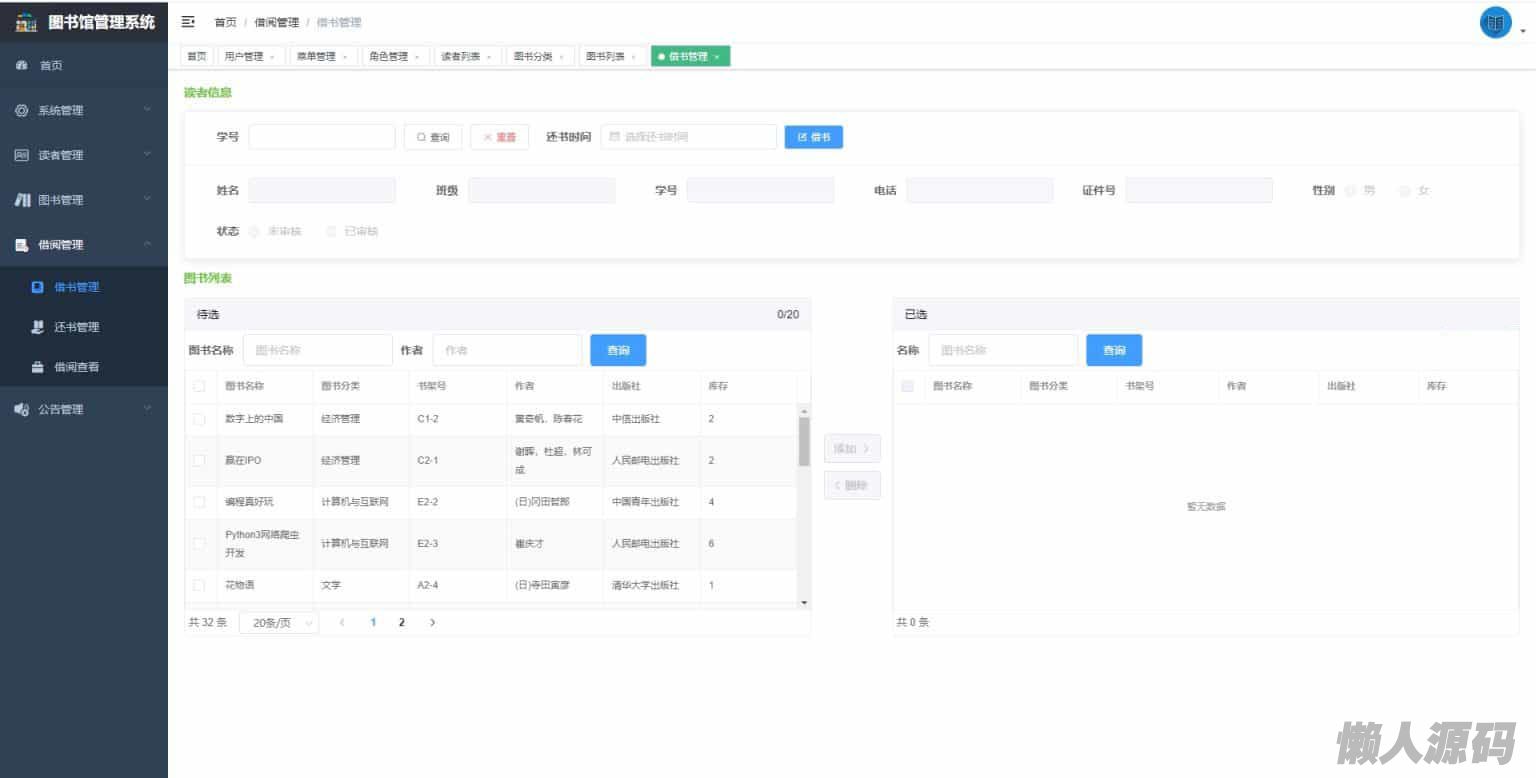Open the user avatar menu
The image size is (1536, 778).
point(1496,23)
